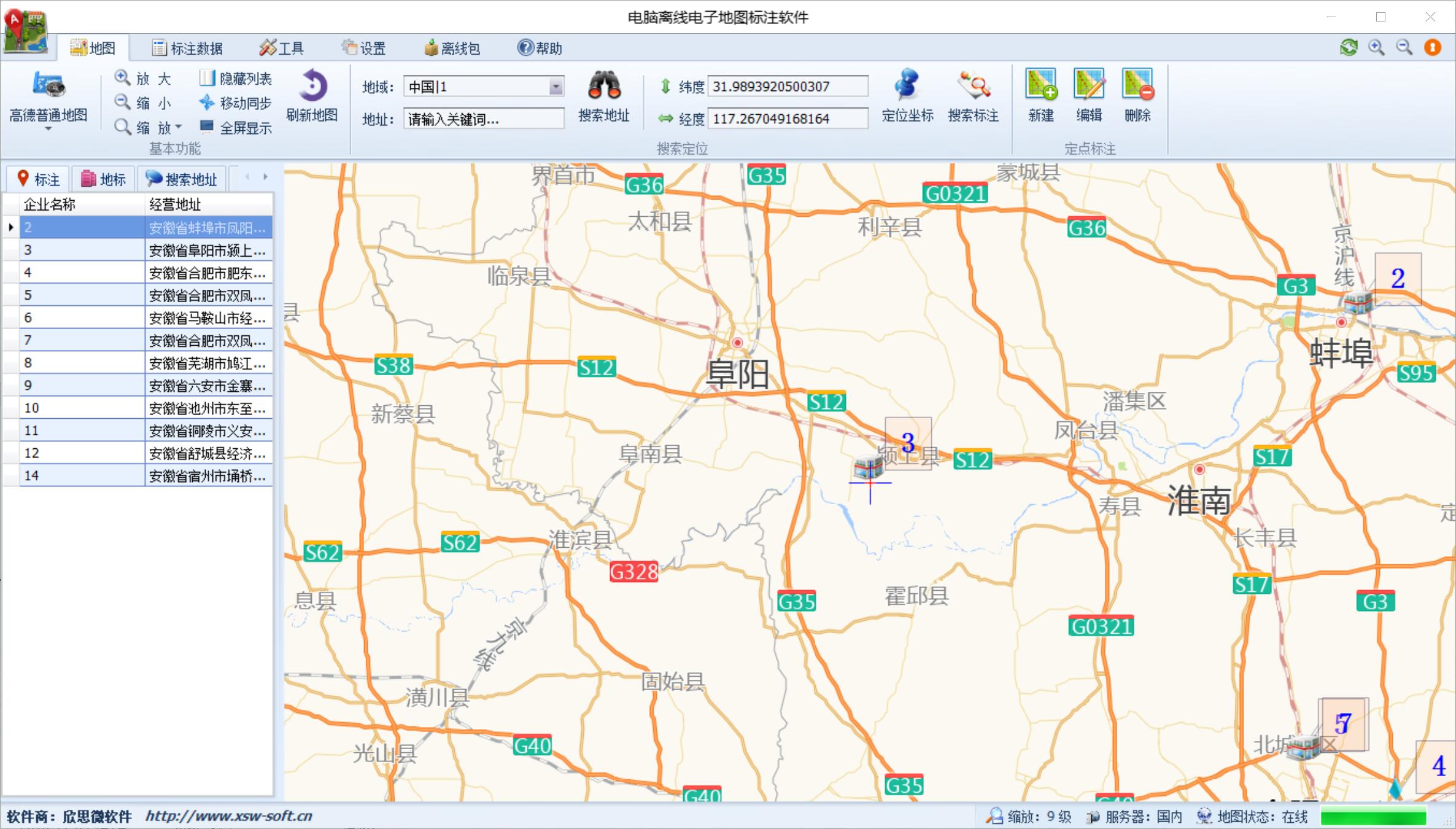Screen dimensions: 1456x829
Task: Open the 离线包 ribbon tab
Action: [452, 48]
